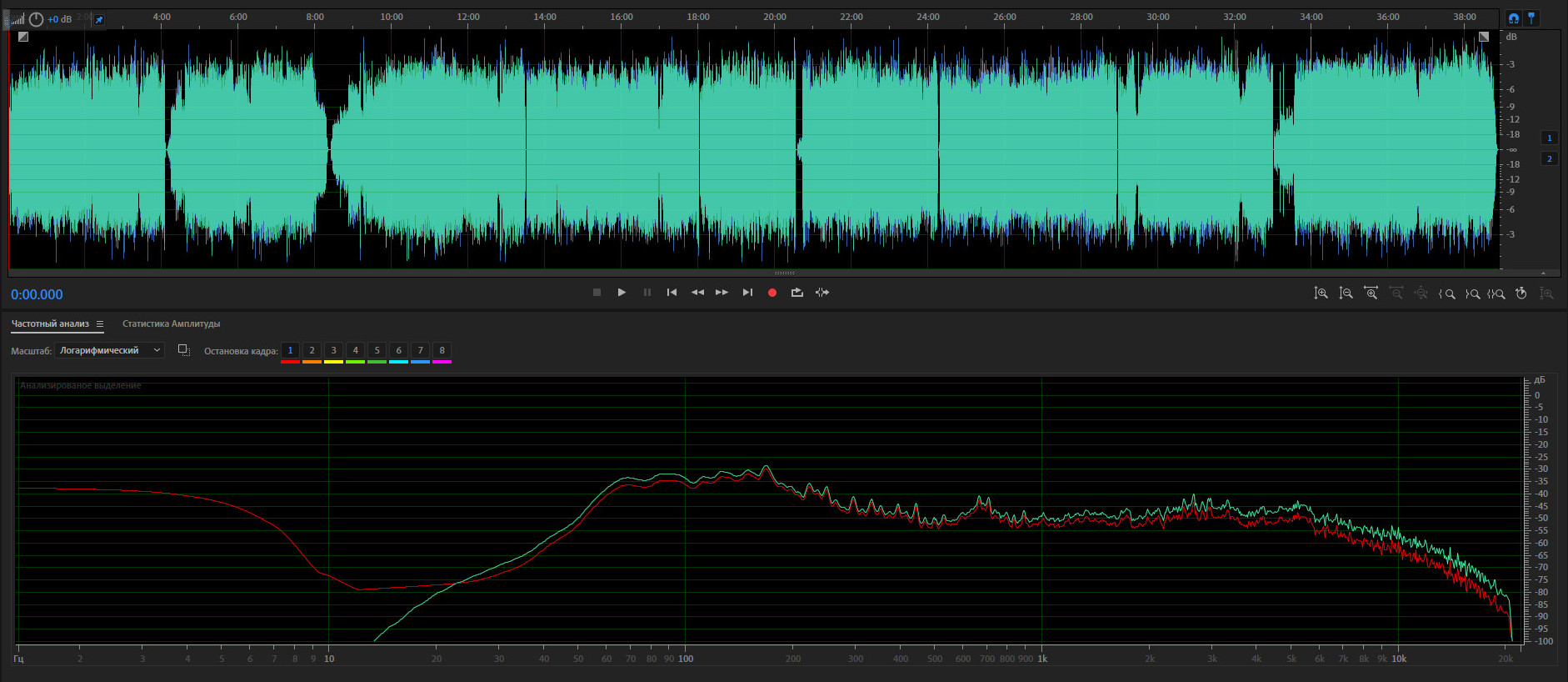Select hold frame button 5
This screenshot has height=682, width=1568.
coord(377,350)
